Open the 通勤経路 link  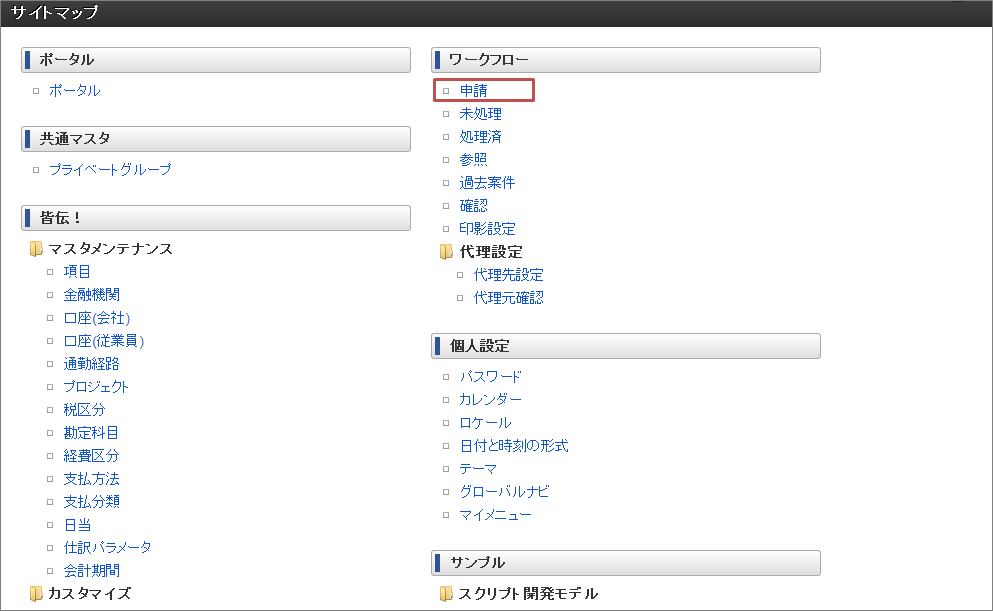(92, 364)
